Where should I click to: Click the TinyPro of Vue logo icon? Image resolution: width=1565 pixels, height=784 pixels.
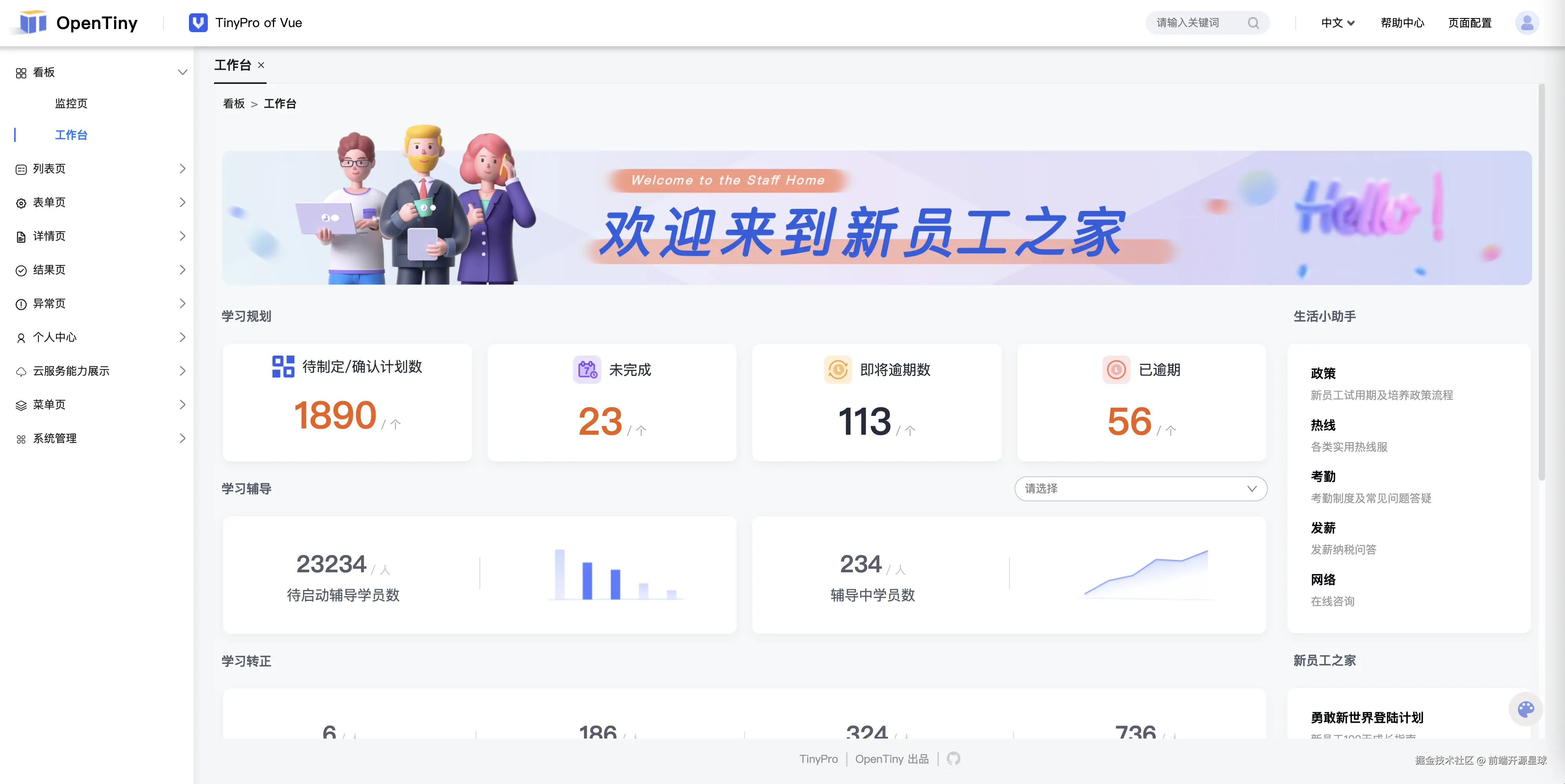[x=198, y=23]
